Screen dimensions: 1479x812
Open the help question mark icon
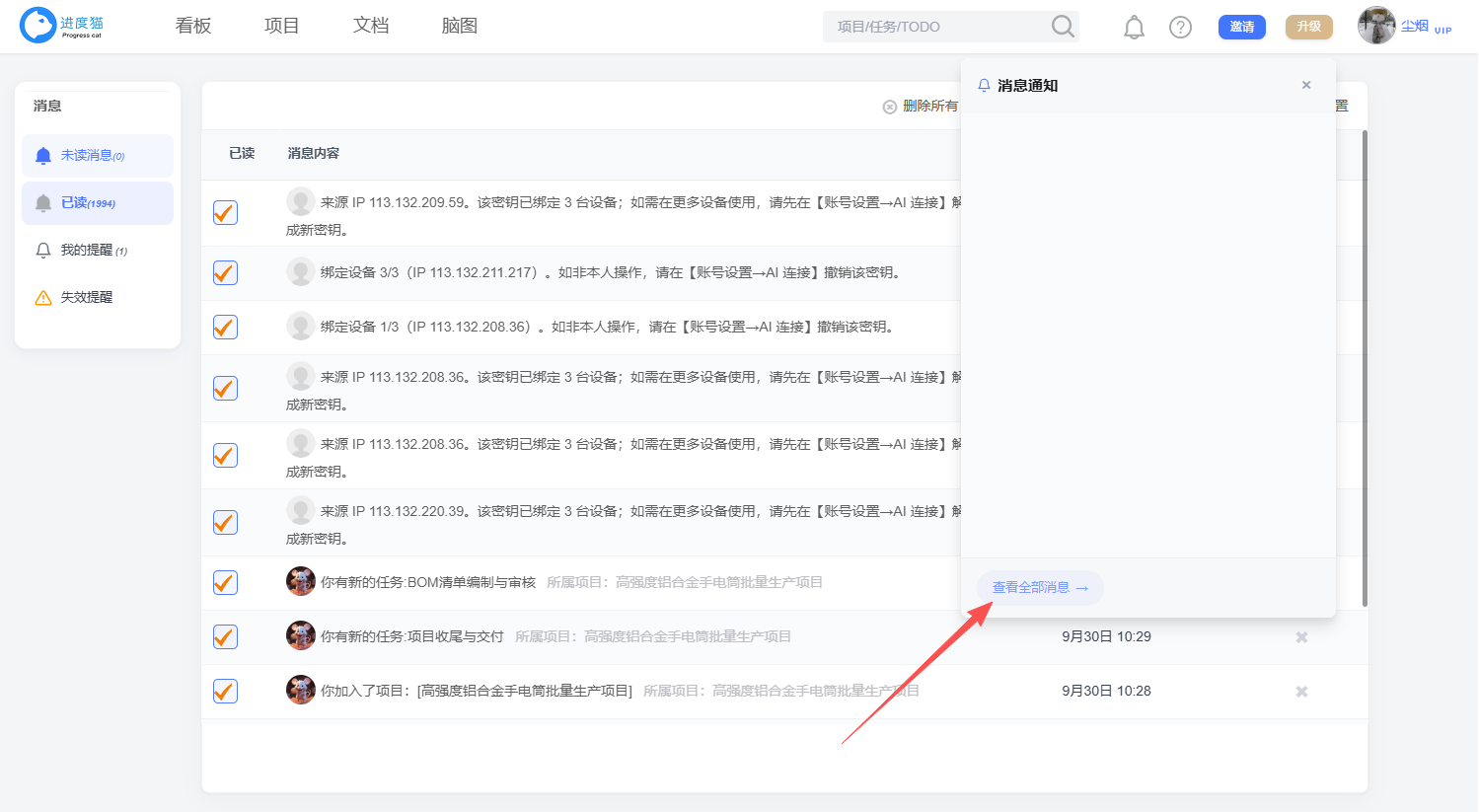(x=1180, y=28)
